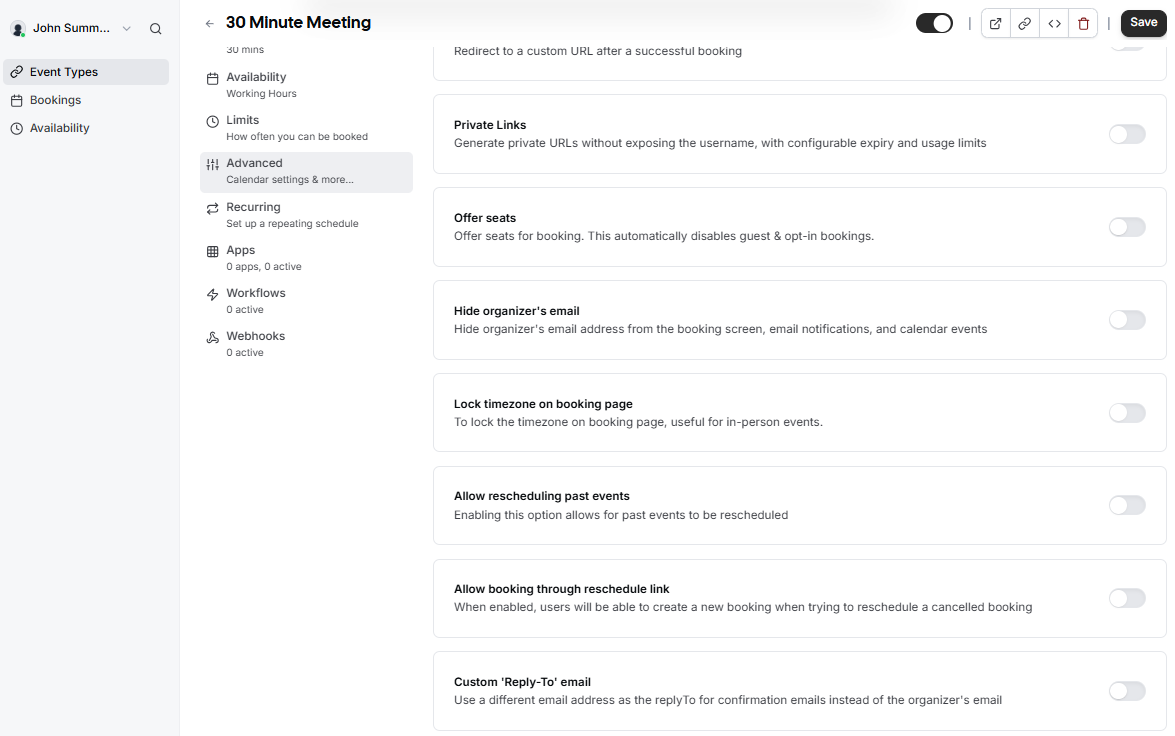Enable the Offer seats toggle
Screen dimensions: 1175x736
(x=1127, y=227)
